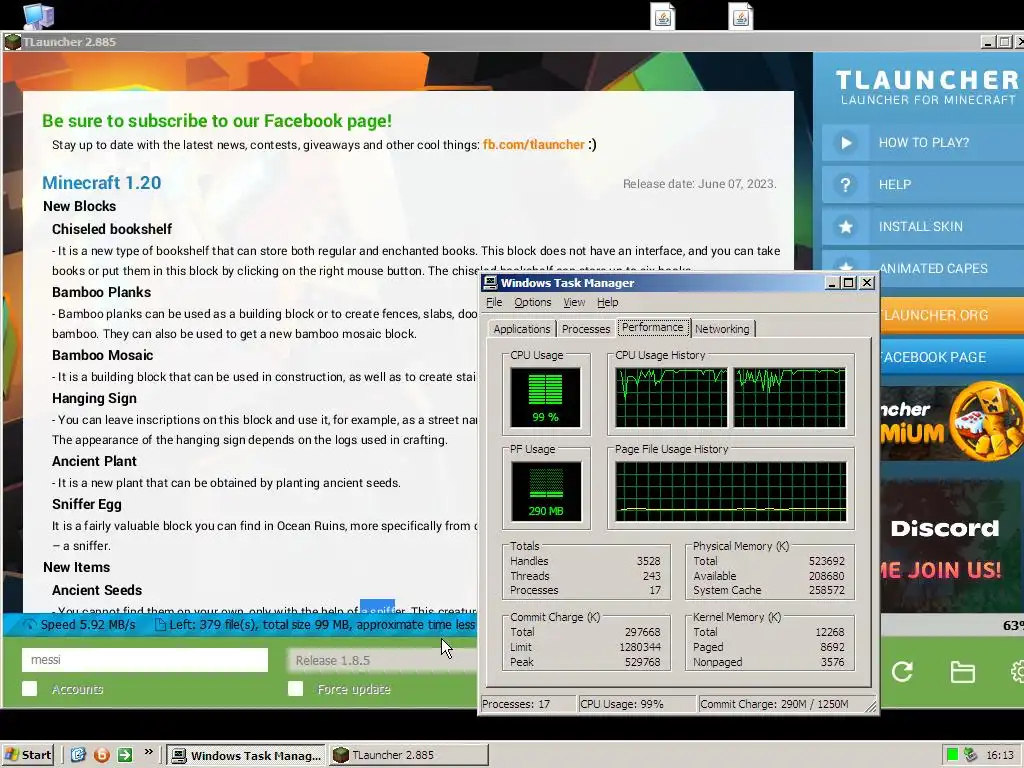This screenshot has width=1024, height=768.
Task: Click the Handles value 3528
Action: coord(648,561)
